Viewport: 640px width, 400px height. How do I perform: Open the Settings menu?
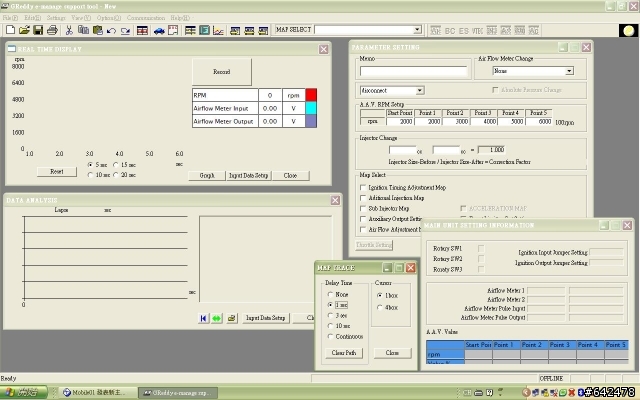(x=56, y=18)
